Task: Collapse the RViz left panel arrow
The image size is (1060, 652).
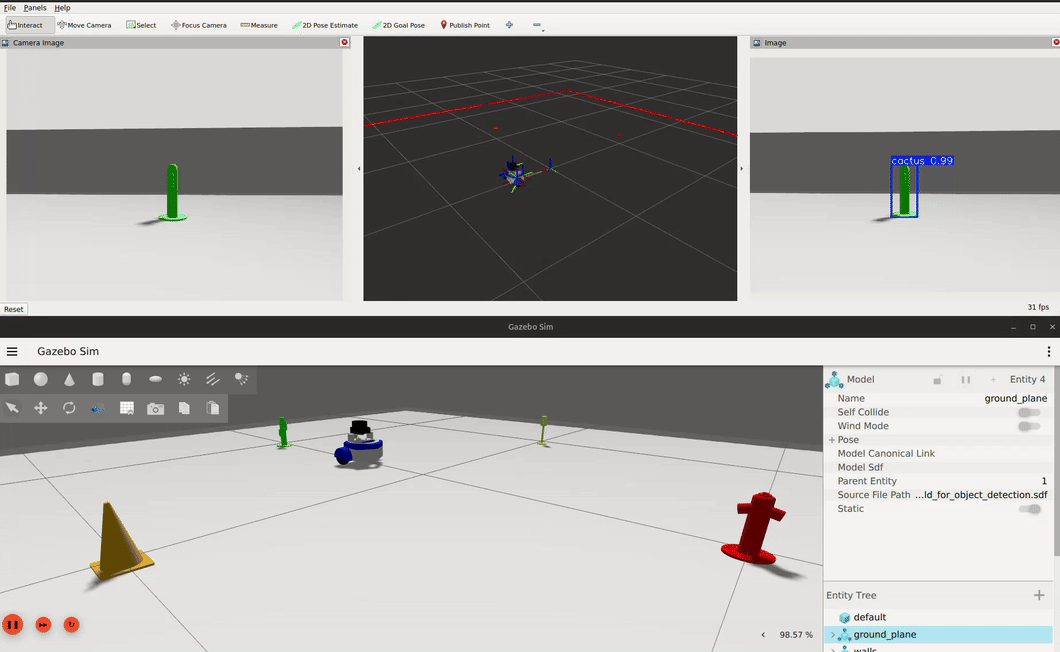Action: [x=359, y=168]
